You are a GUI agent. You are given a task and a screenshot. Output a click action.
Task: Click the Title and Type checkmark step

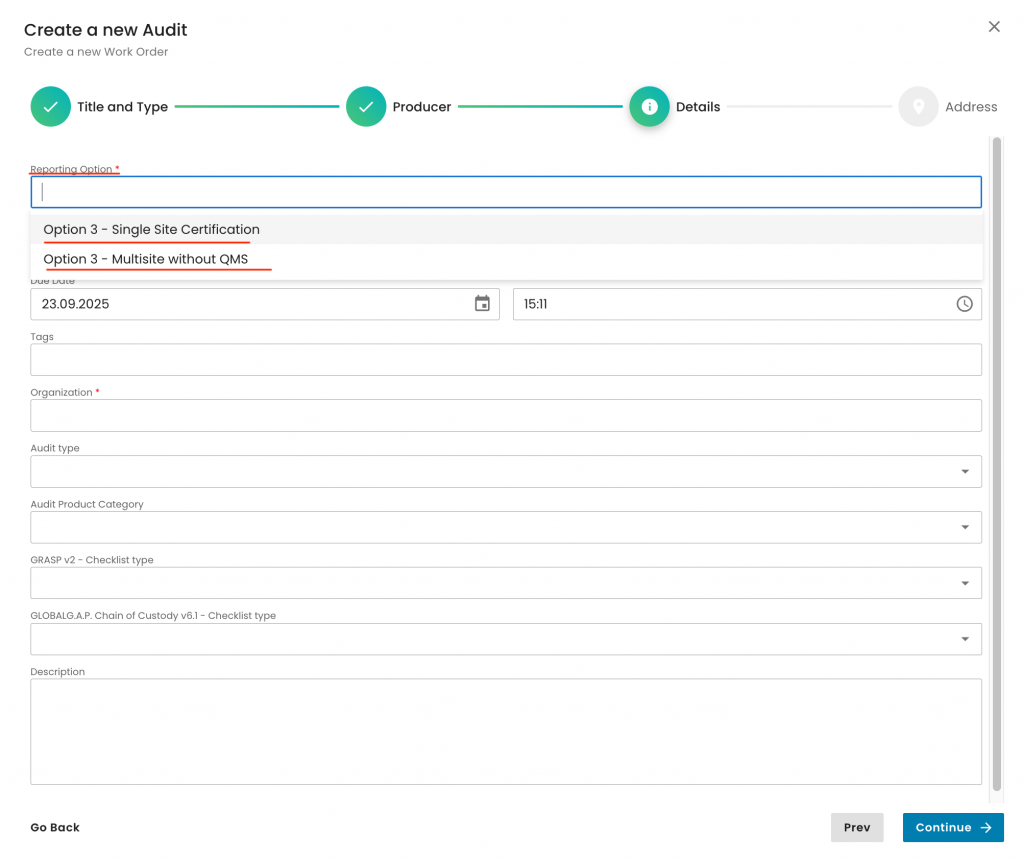tap(50, 107)
